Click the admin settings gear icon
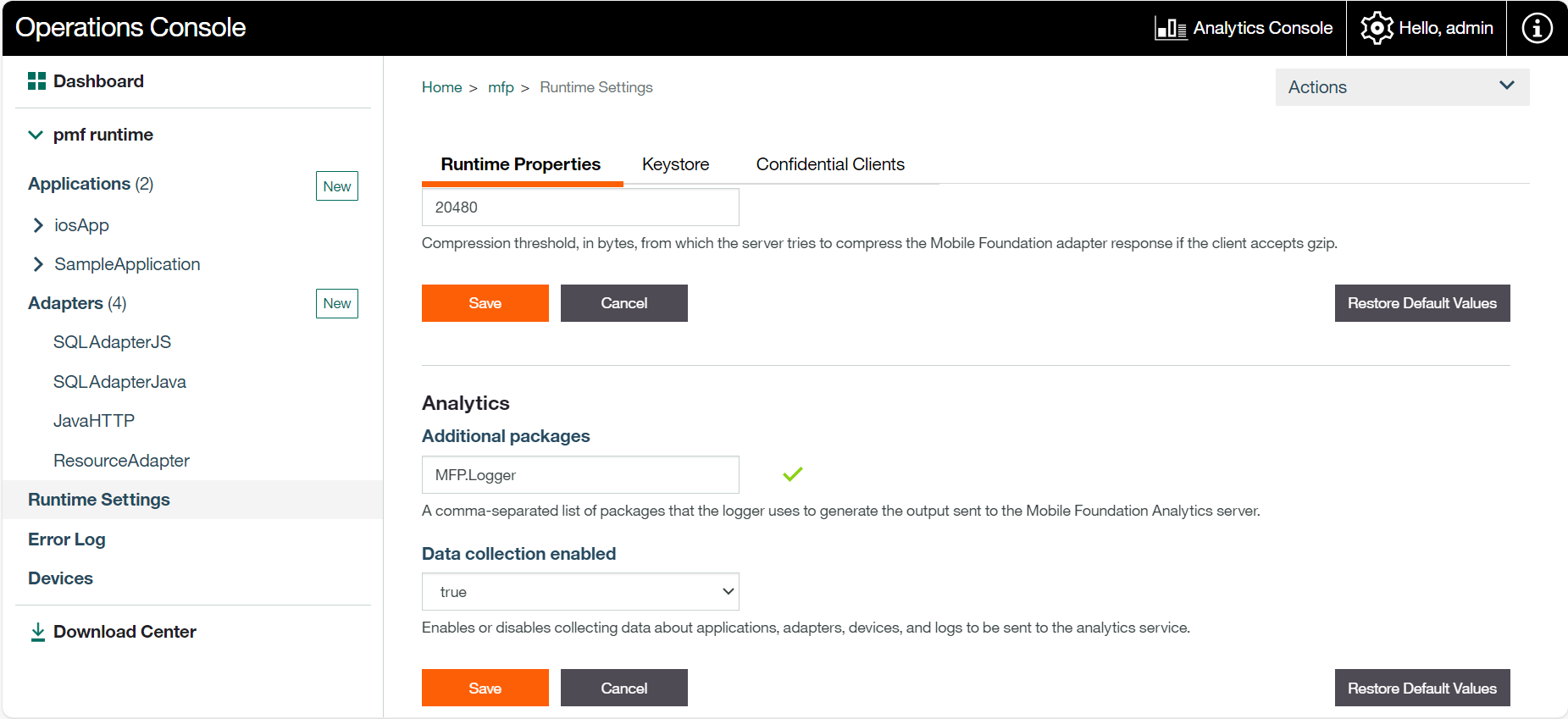The height and width of the screenshot is (719, 1568). click(x=1377, y=29)
